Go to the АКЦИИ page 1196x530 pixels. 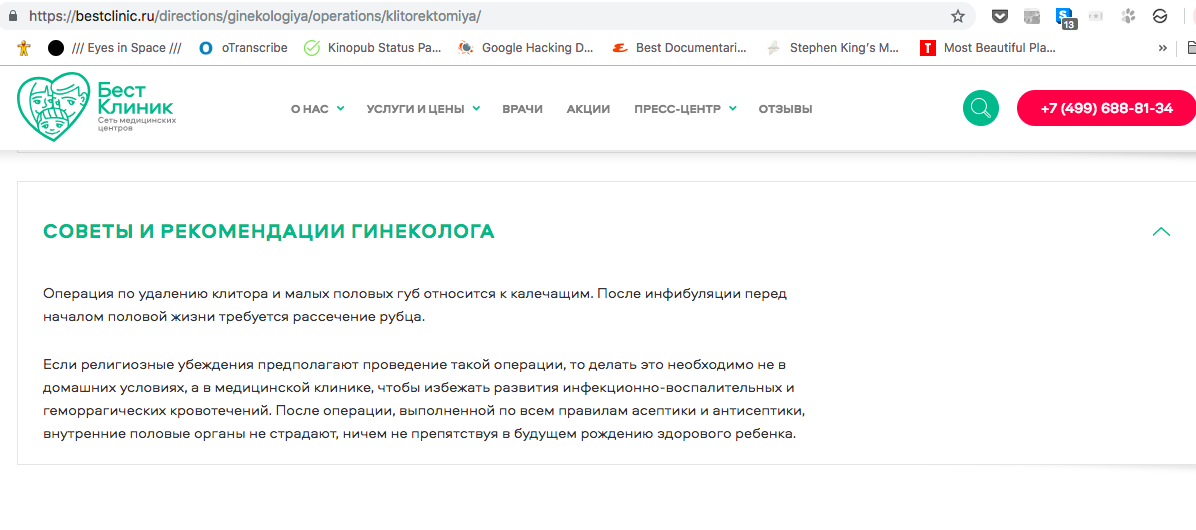point(588,109)
